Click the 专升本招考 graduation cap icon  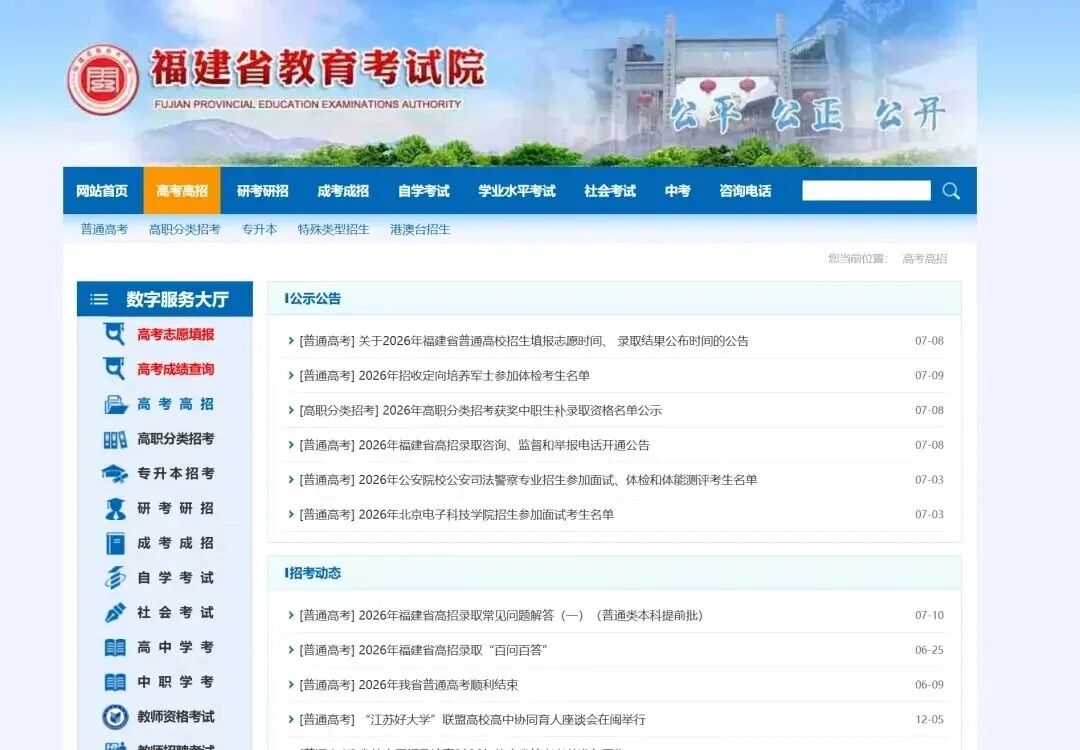(x=114, y=474)
